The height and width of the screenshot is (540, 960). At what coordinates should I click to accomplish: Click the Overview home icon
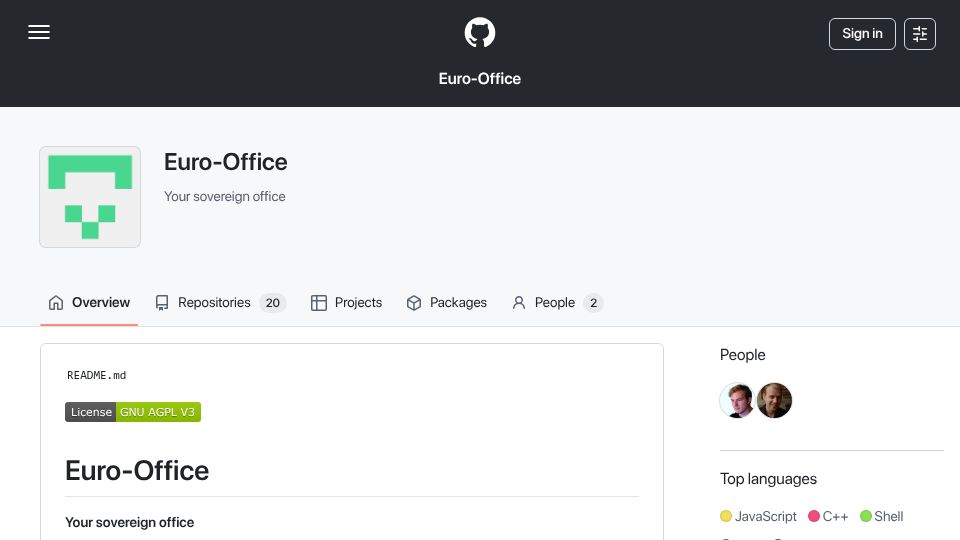[x=56, y=302]
